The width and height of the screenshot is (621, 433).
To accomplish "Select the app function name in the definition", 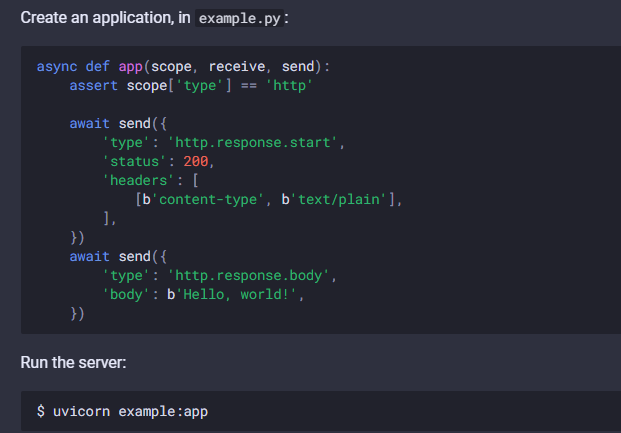I will click(x=131, y=67).
